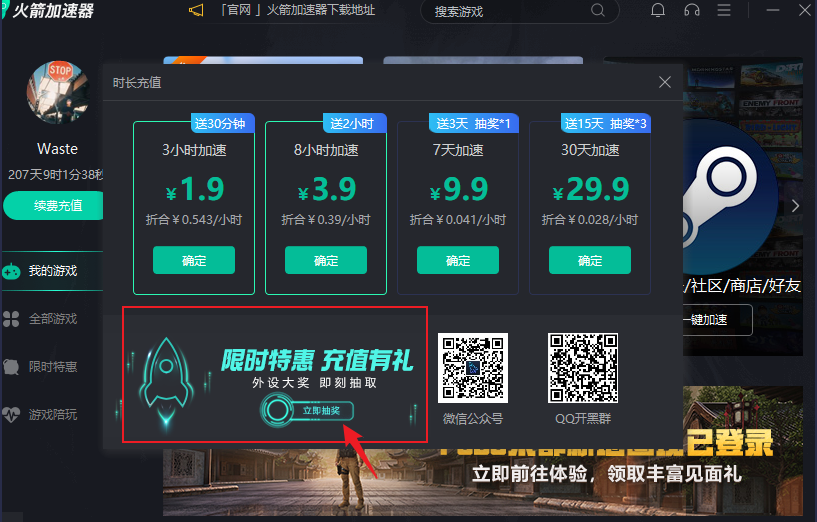Screen dimensions: 817x522
Task: Open the notification bell icon
Action: tap(658, 10)
